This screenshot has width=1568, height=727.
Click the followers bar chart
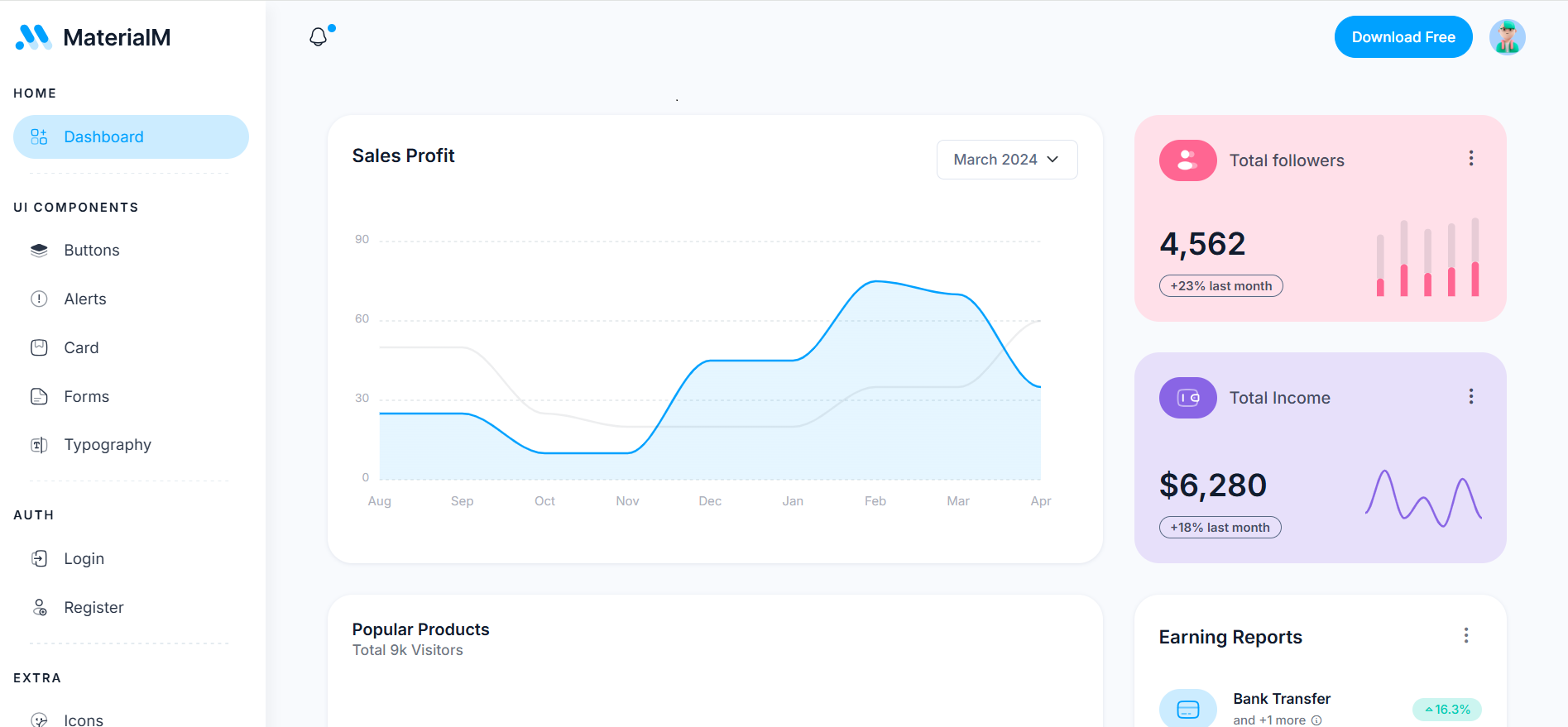(x=1427, y=257)
